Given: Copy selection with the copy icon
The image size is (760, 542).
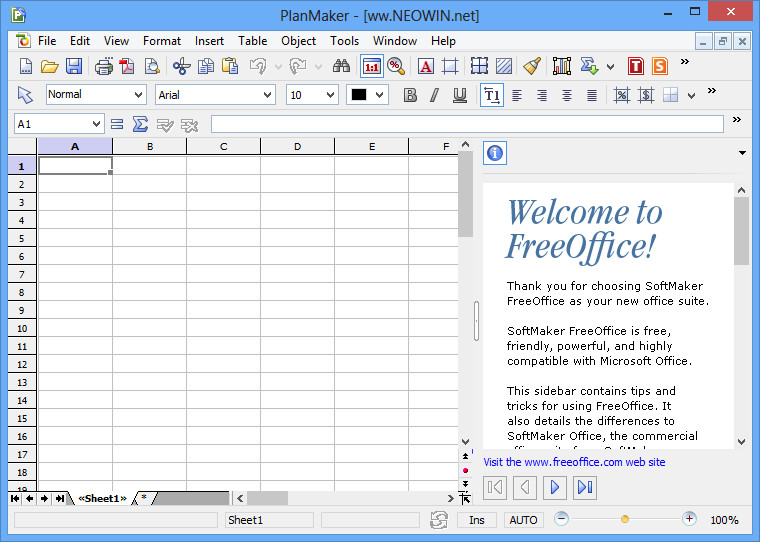Looking at the screenshot, I should tap(206, 66).
